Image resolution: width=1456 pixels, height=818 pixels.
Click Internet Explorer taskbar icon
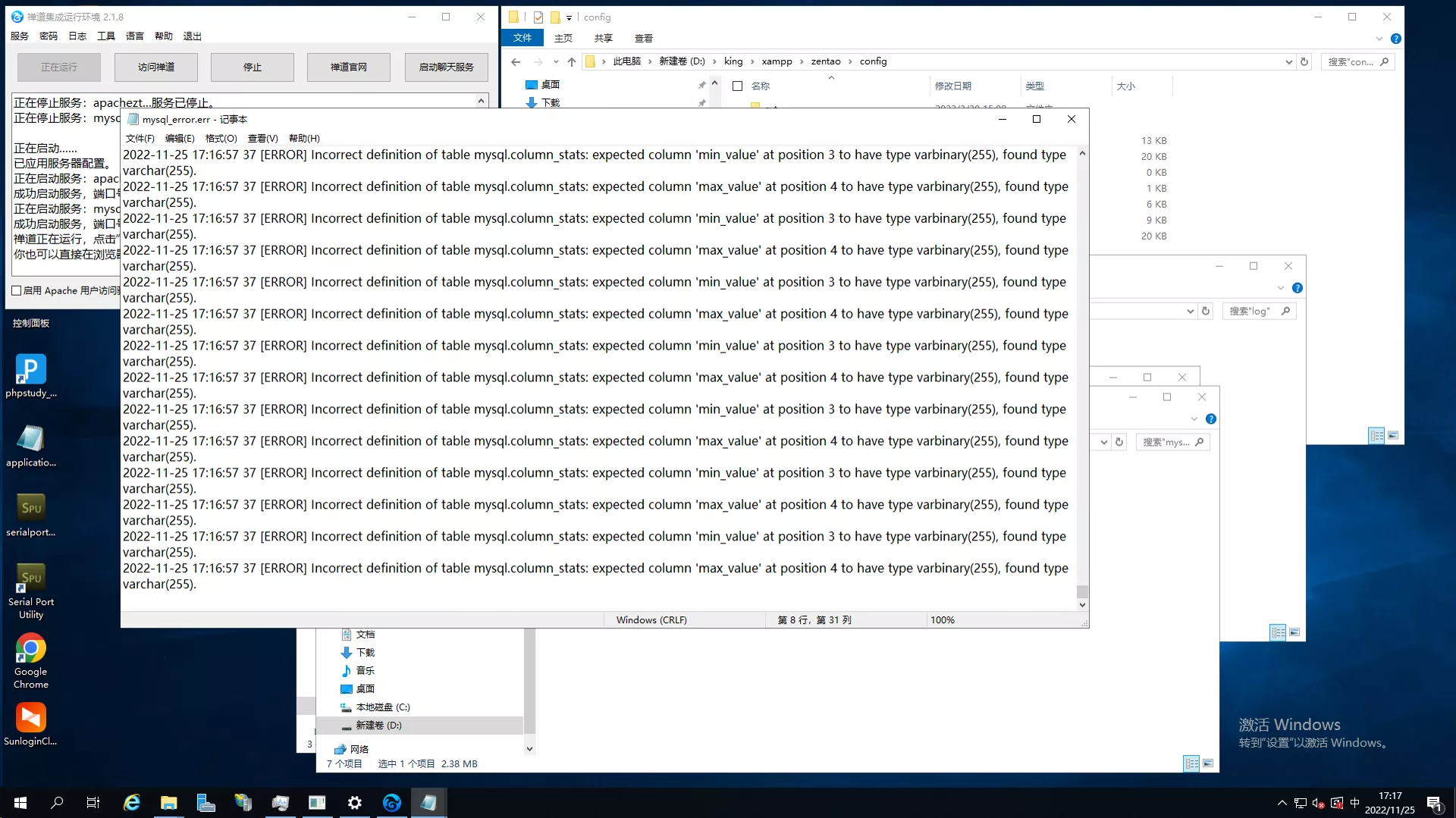pyautogui.click(x=131, y=803)
